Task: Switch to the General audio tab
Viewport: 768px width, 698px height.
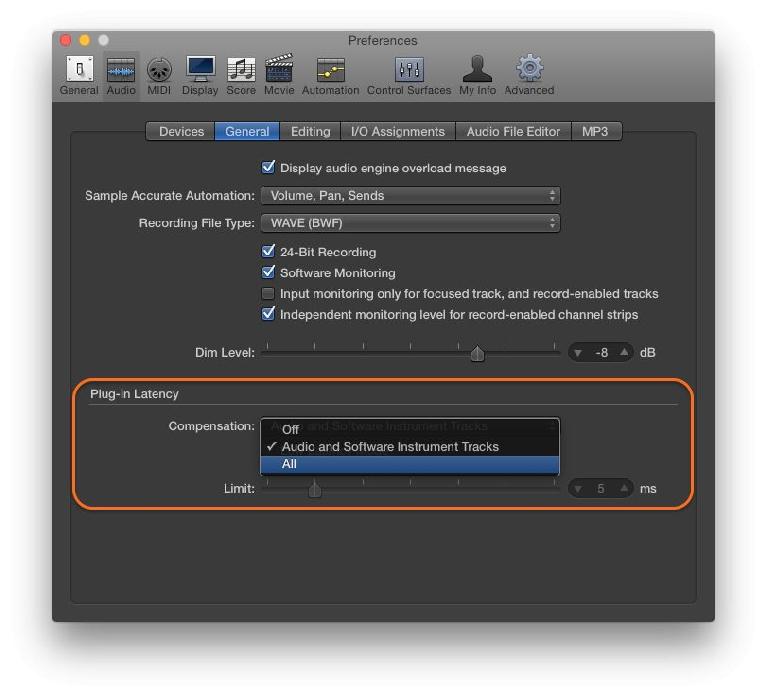Action: point(247,132)
